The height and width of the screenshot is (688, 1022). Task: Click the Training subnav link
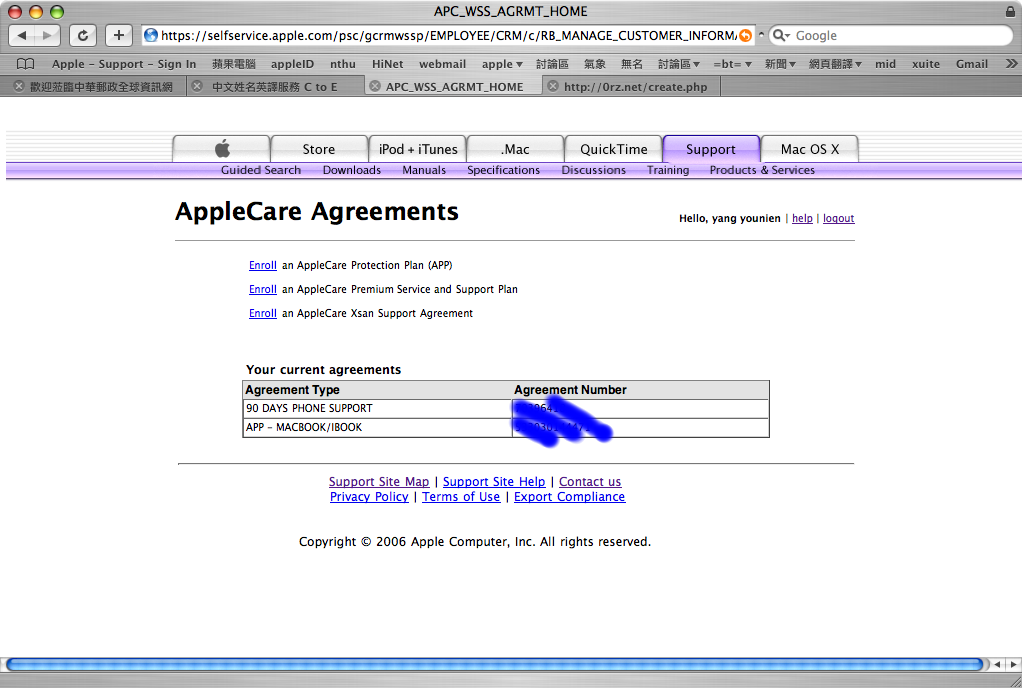point(668,170)
